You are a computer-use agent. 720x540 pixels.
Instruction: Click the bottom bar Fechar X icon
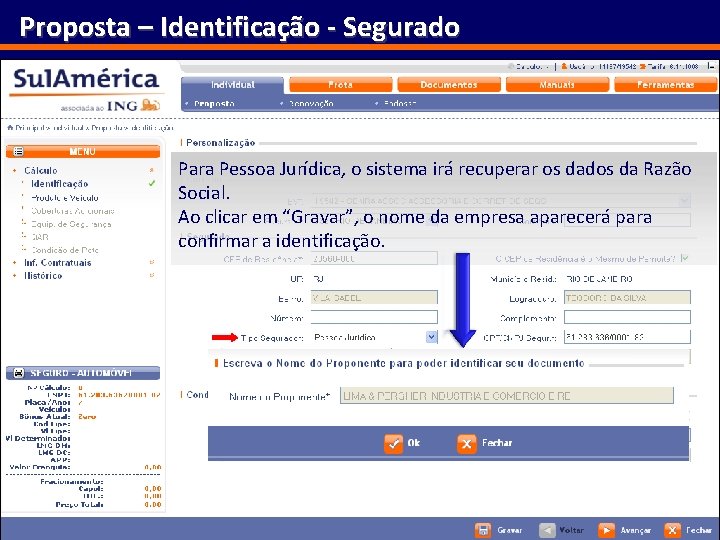(x=673, y=530)
